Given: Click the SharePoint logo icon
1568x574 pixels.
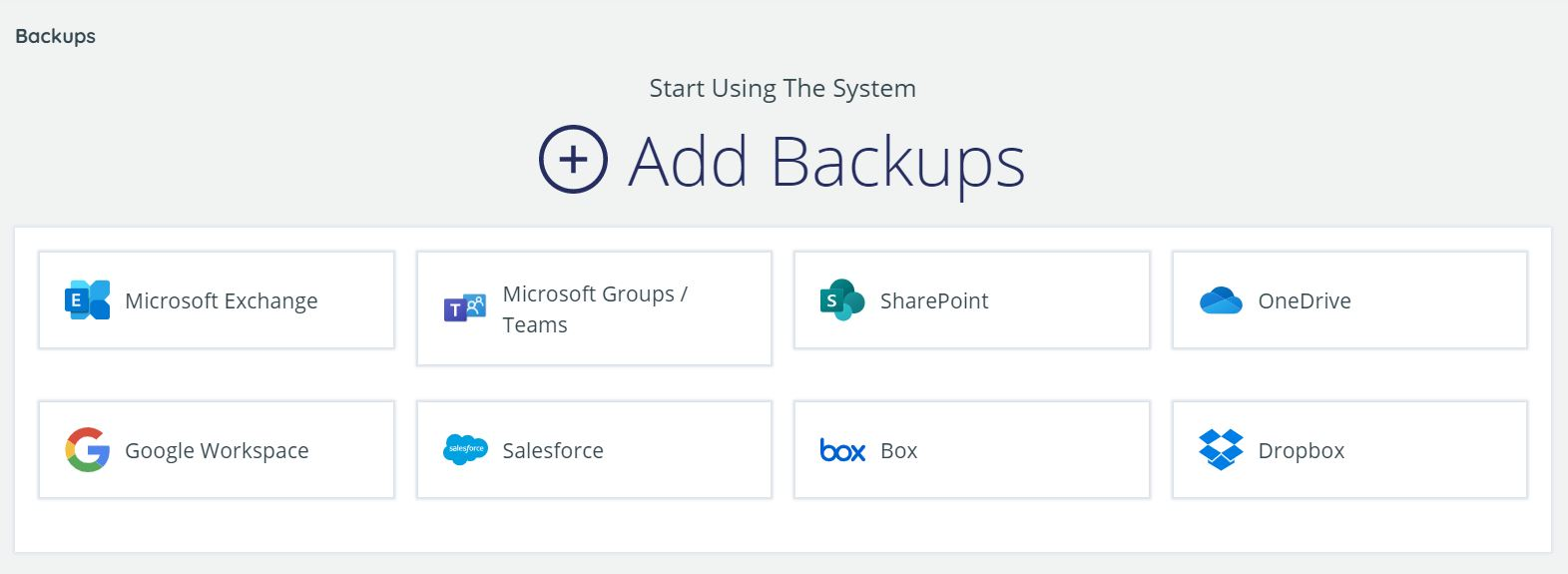Looking at the screenshot, I should click(x=841, y=300).
